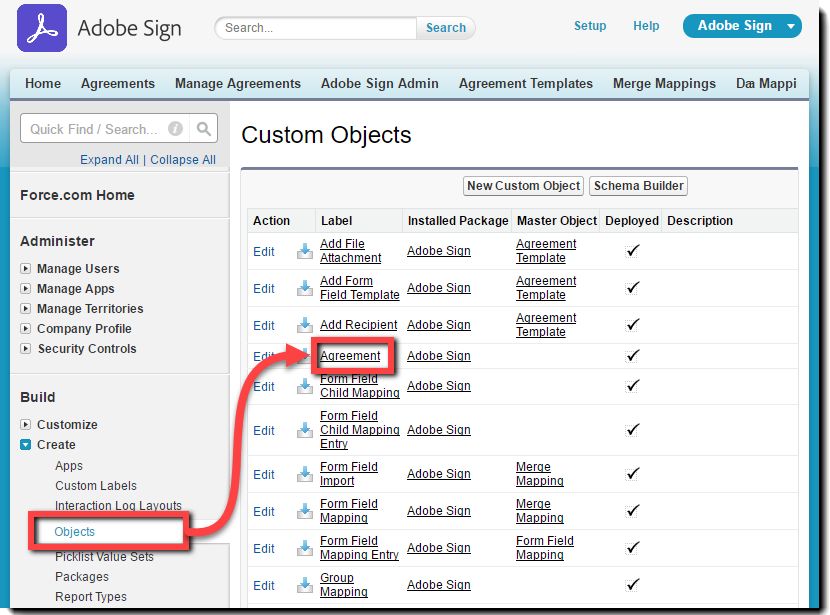Expand the Customize section

click(x=25, y=424)
